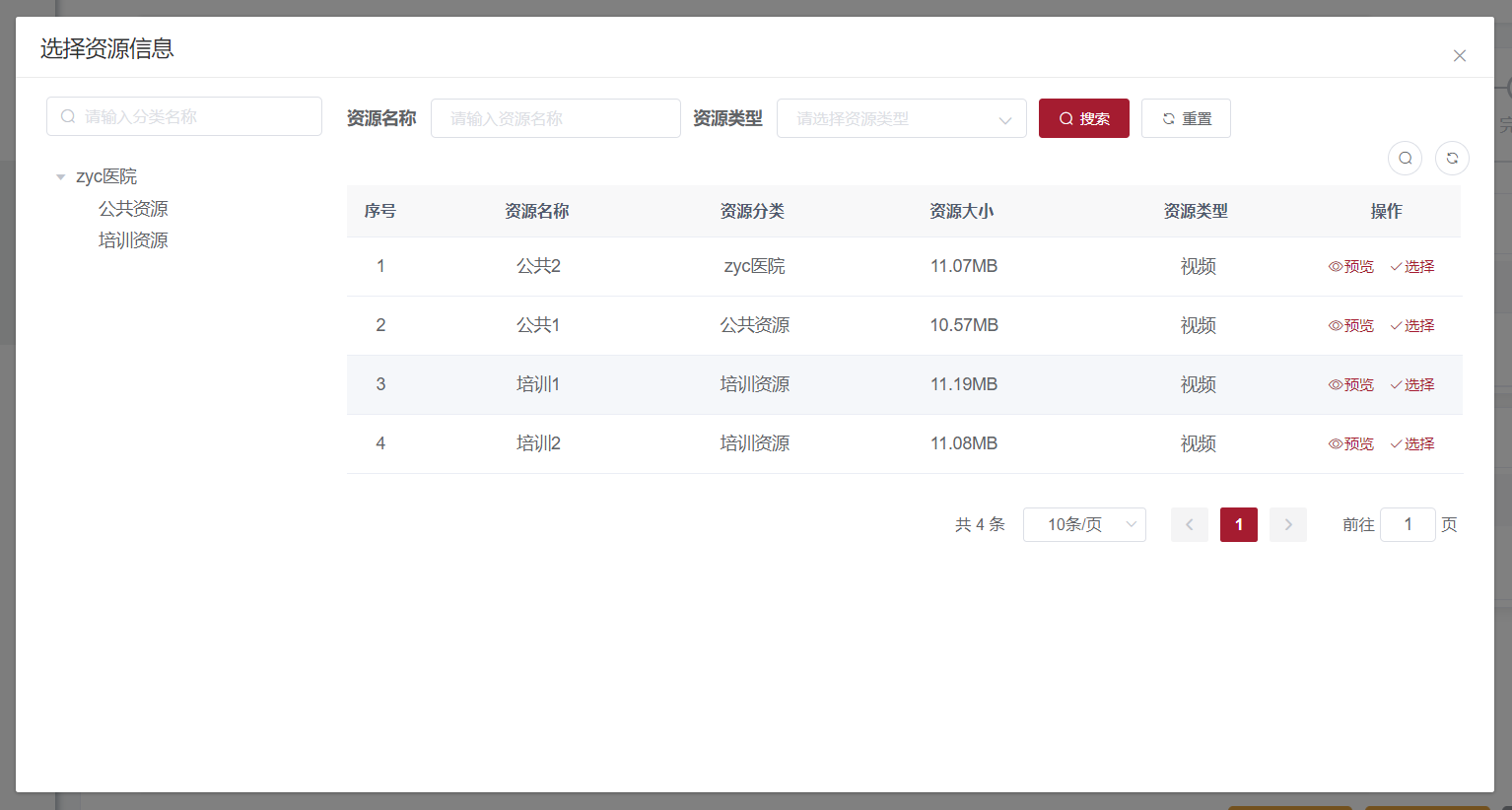The width and height of the screenshot is (1512, 810).
Task: Preview the 培训1 resource
Action: (1351, 384)
